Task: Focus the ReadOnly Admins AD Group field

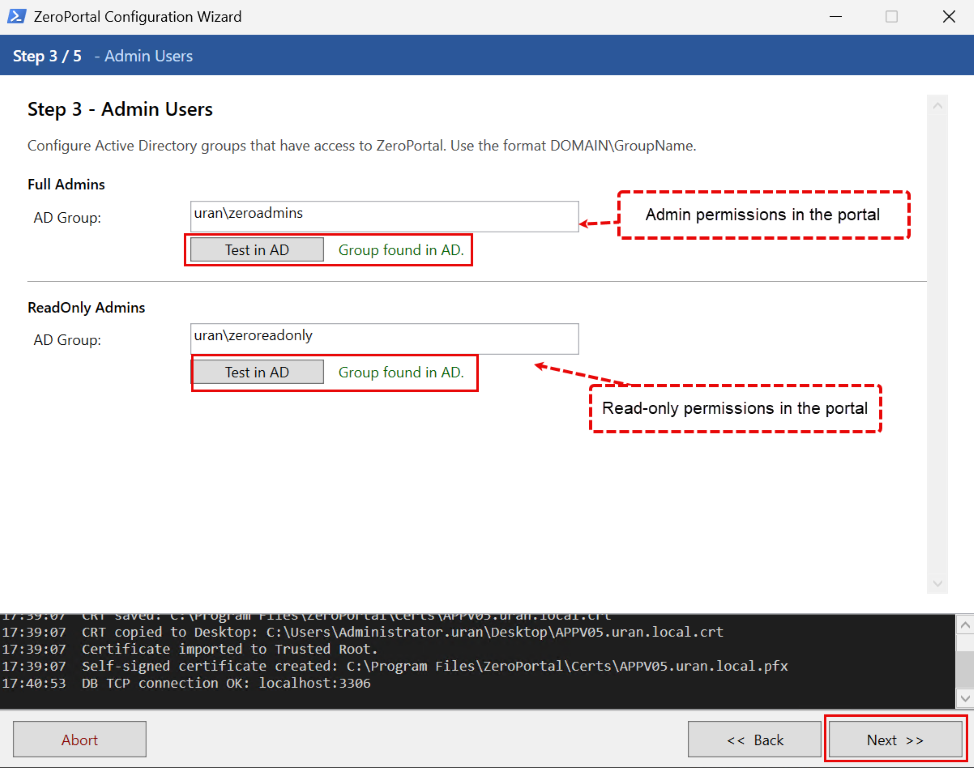Action: (x=384, y=339)
